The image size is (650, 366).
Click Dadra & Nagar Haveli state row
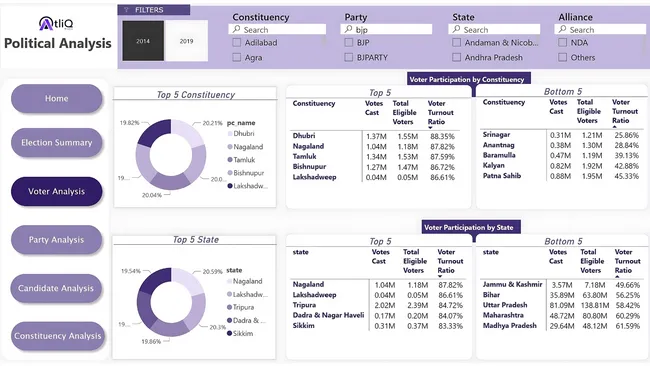378,315
